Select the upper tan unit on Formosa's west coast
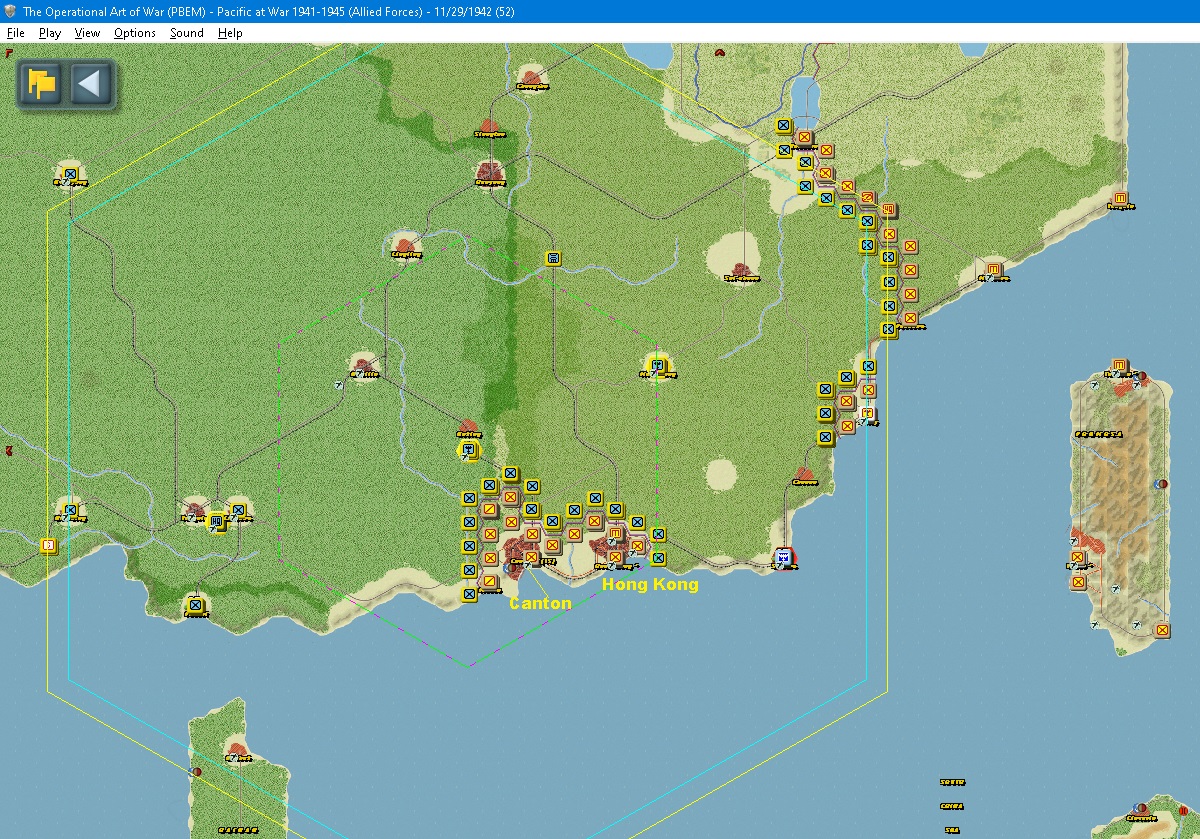The image size is (1200, 839). coord(1077,557)
